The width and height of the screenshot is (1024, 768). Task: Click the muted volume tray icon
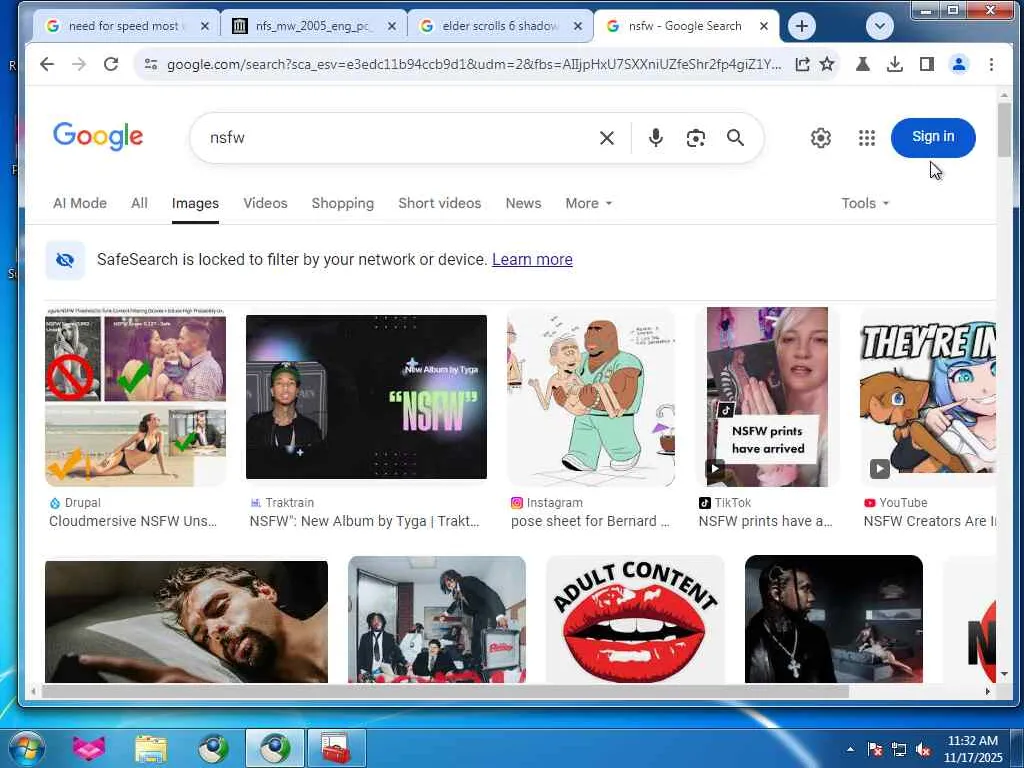click(923, 749)
